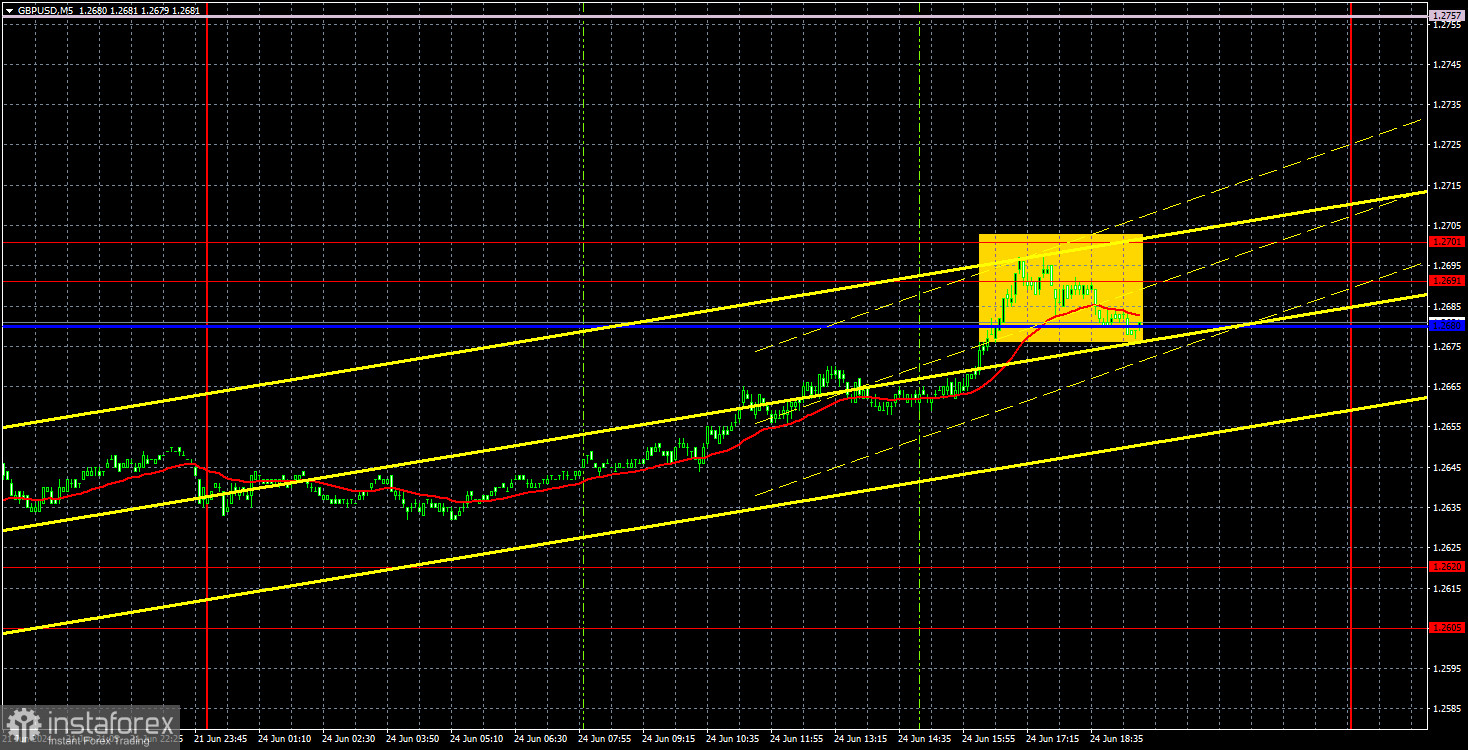Click the 1.2675 price axis label
The height and width of the screenshot is (750, 1468).
pos(1447,346)
